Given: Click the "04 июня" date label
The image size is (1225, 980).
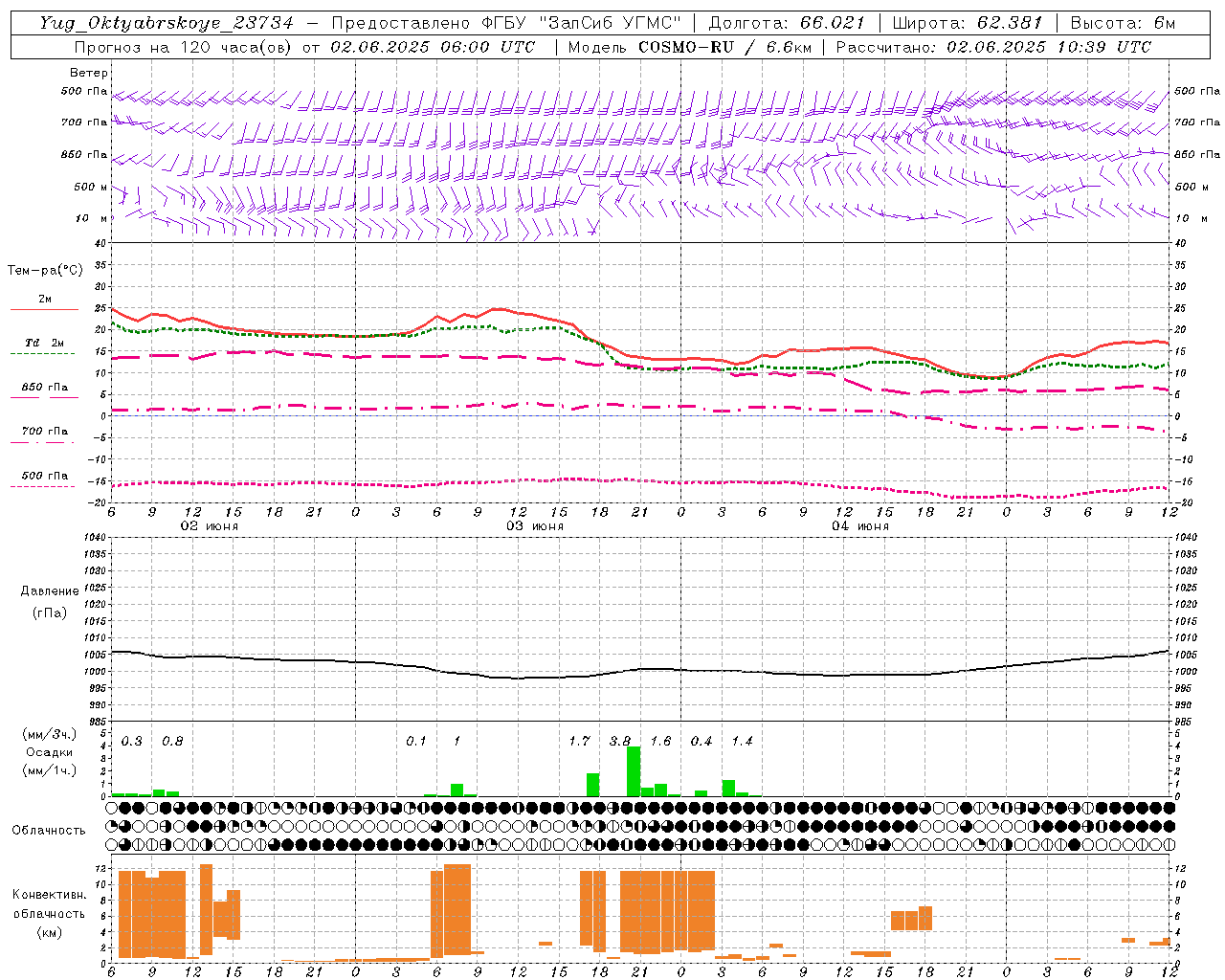Looking at the screenshot, I should (x=860, y=526).
